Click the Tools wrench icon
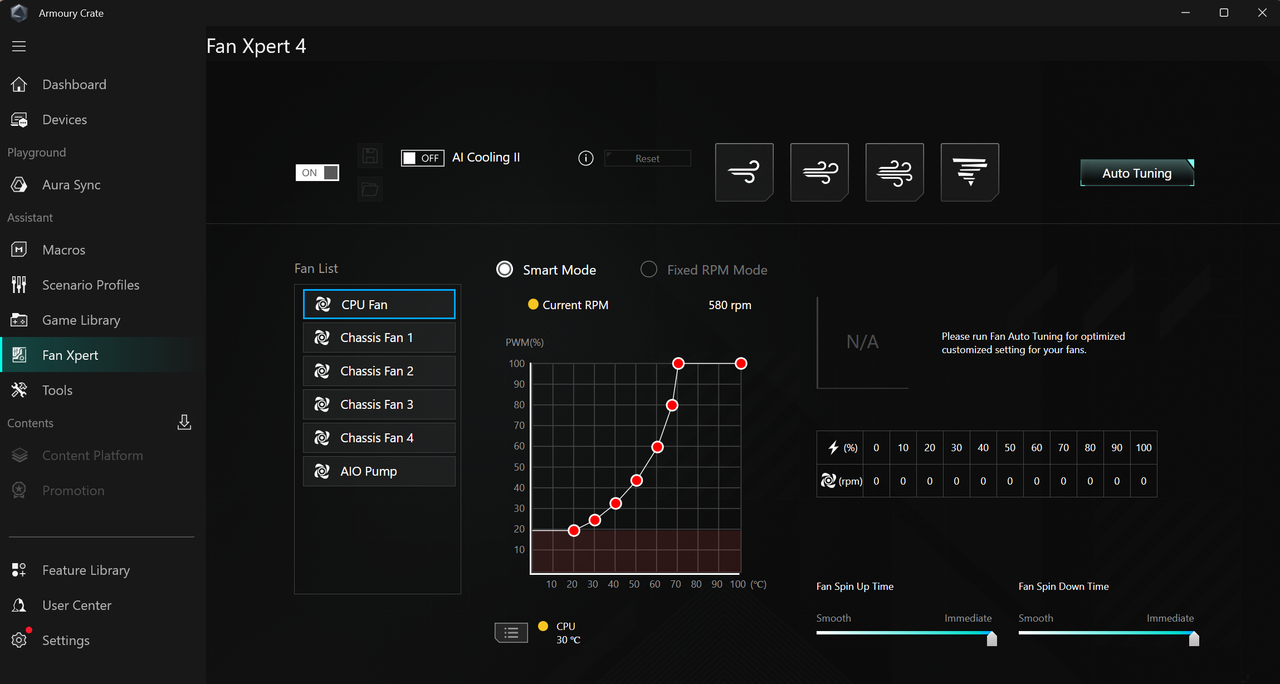Screen dimensions: 1280x684 pyautogui.click(x=19, y=390)
